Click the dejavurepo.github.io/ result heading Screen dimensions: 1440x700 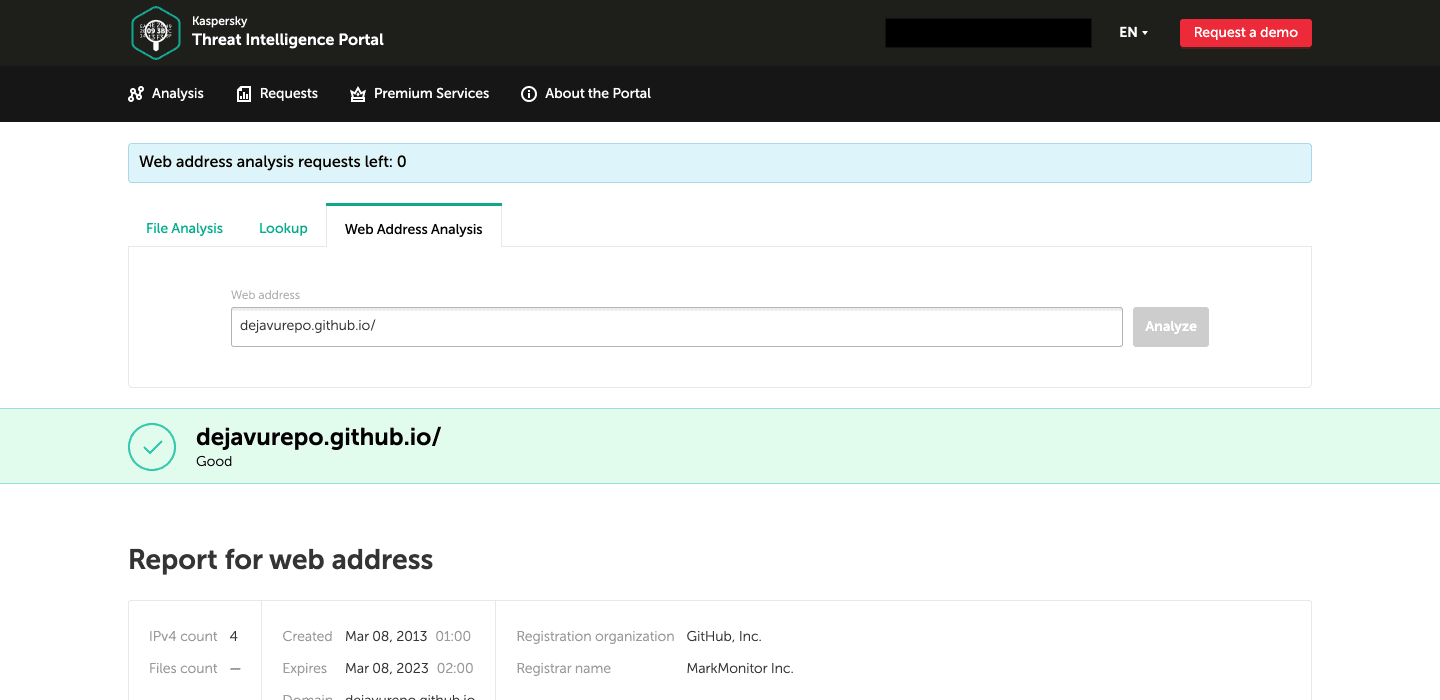click(318, 437)
